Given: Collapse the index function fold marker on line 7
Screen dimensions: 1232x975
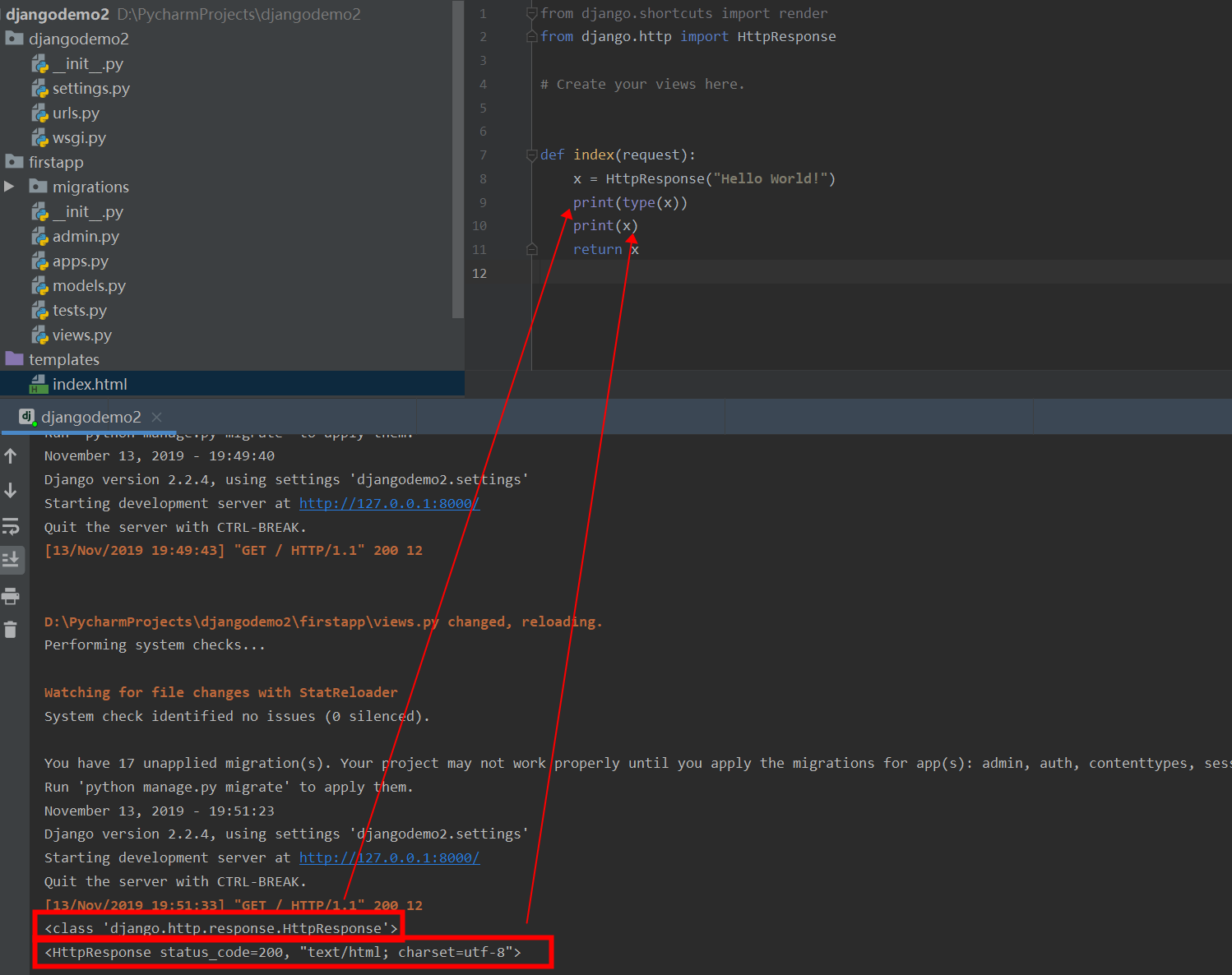Looking at the screenshot, I should click(x=532, y=155).
